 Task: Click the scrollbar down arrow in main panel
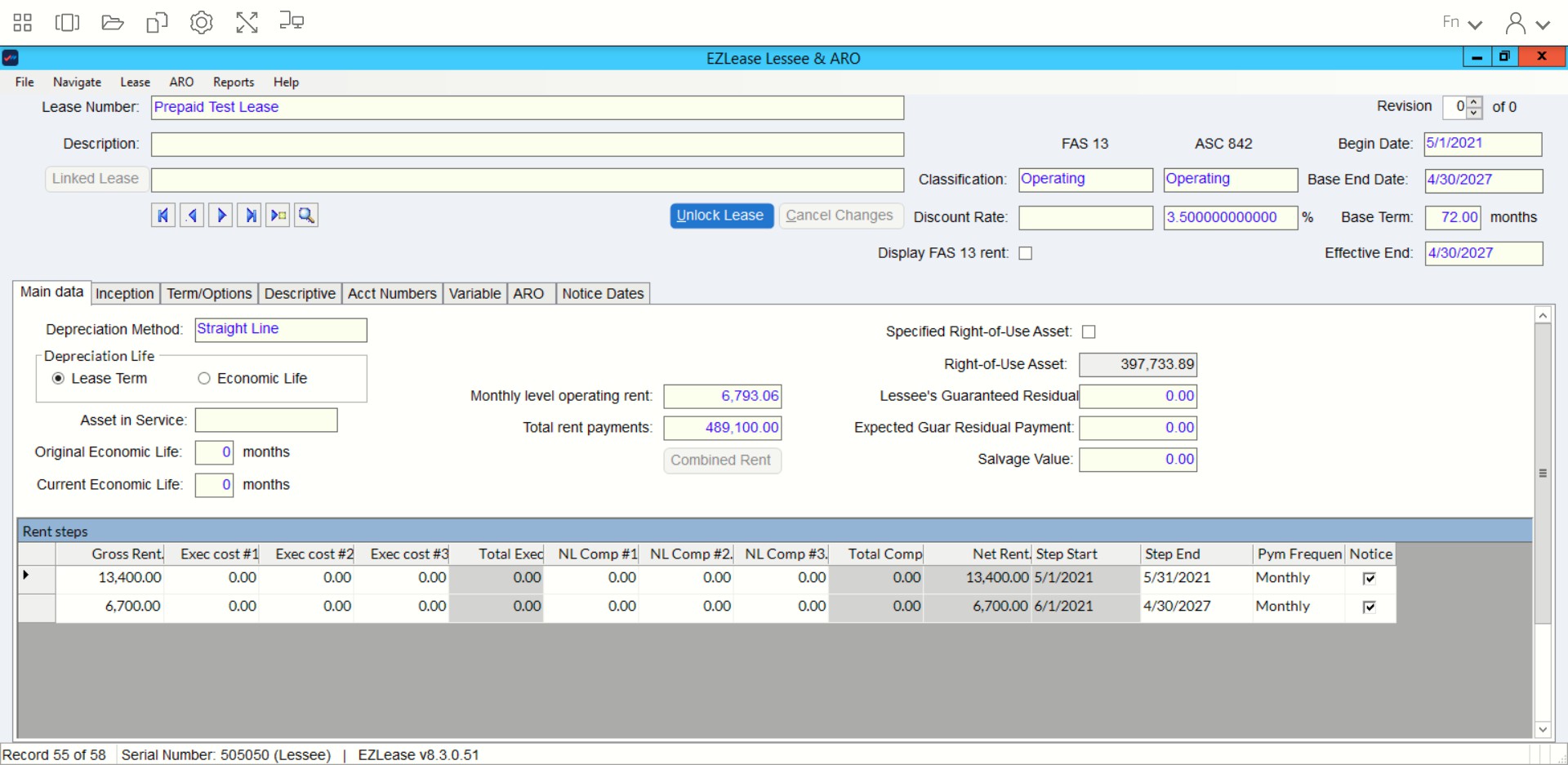(x=1543, y=730)
